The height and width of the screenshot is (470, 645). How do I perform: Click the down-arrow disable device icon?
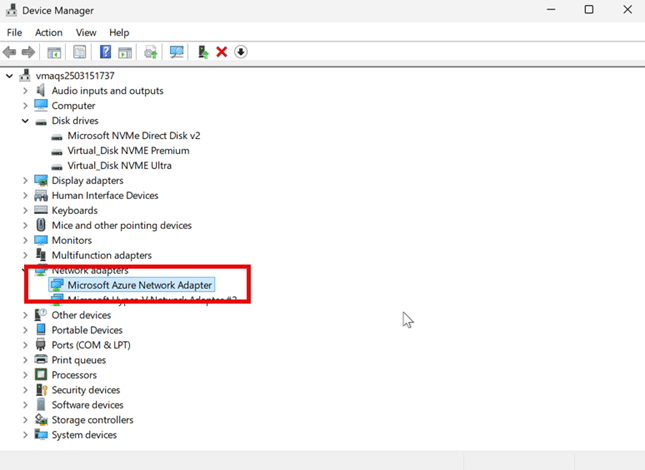click(x=241, y=52)
